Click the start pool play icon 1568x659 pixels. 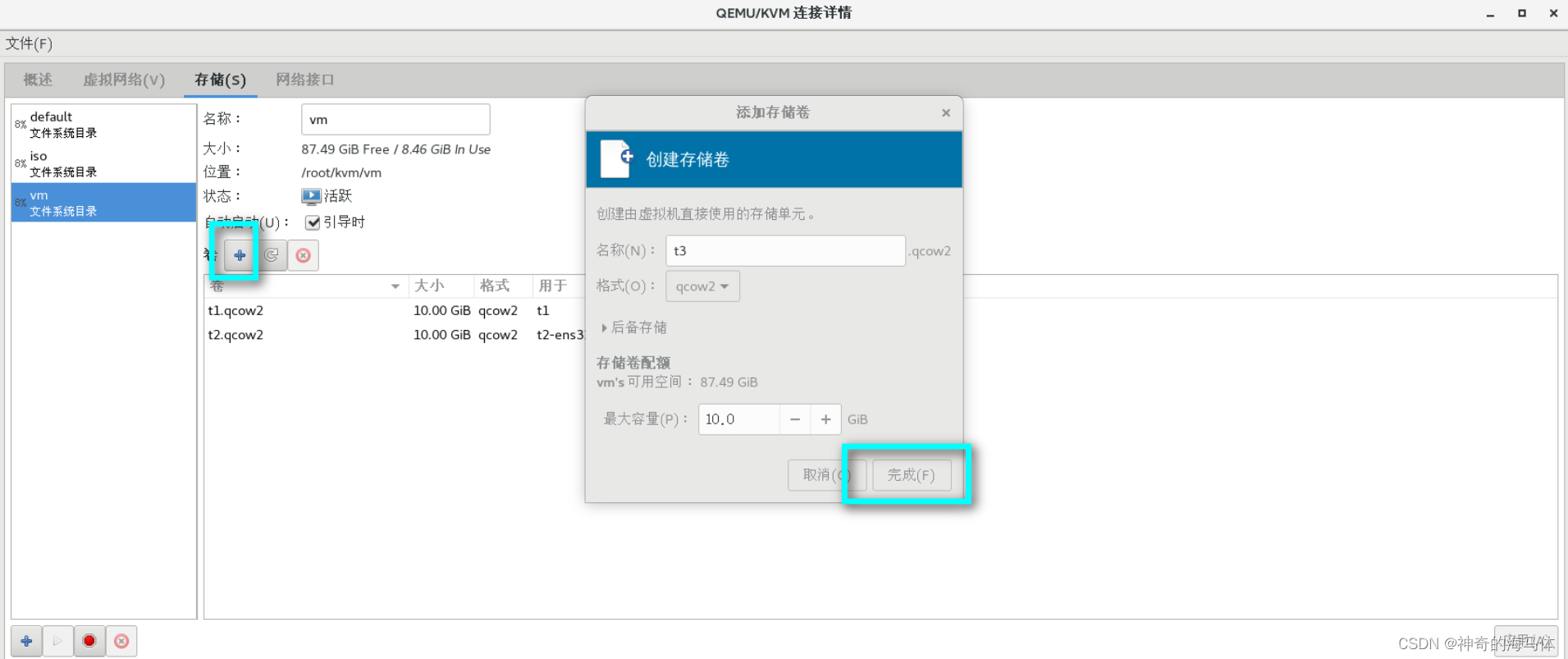(57, 641)
